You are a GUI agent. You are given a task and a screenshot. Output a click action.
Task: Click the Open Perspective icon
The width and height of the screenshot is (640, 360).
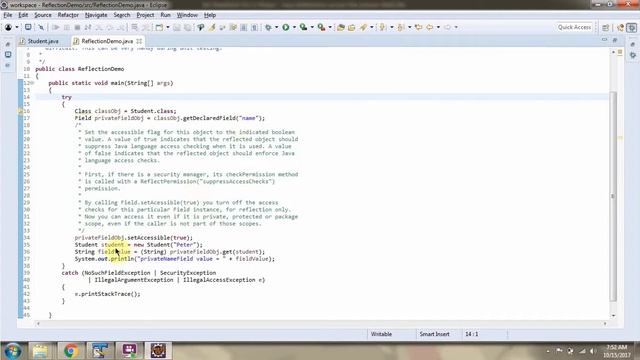point(606,27)
